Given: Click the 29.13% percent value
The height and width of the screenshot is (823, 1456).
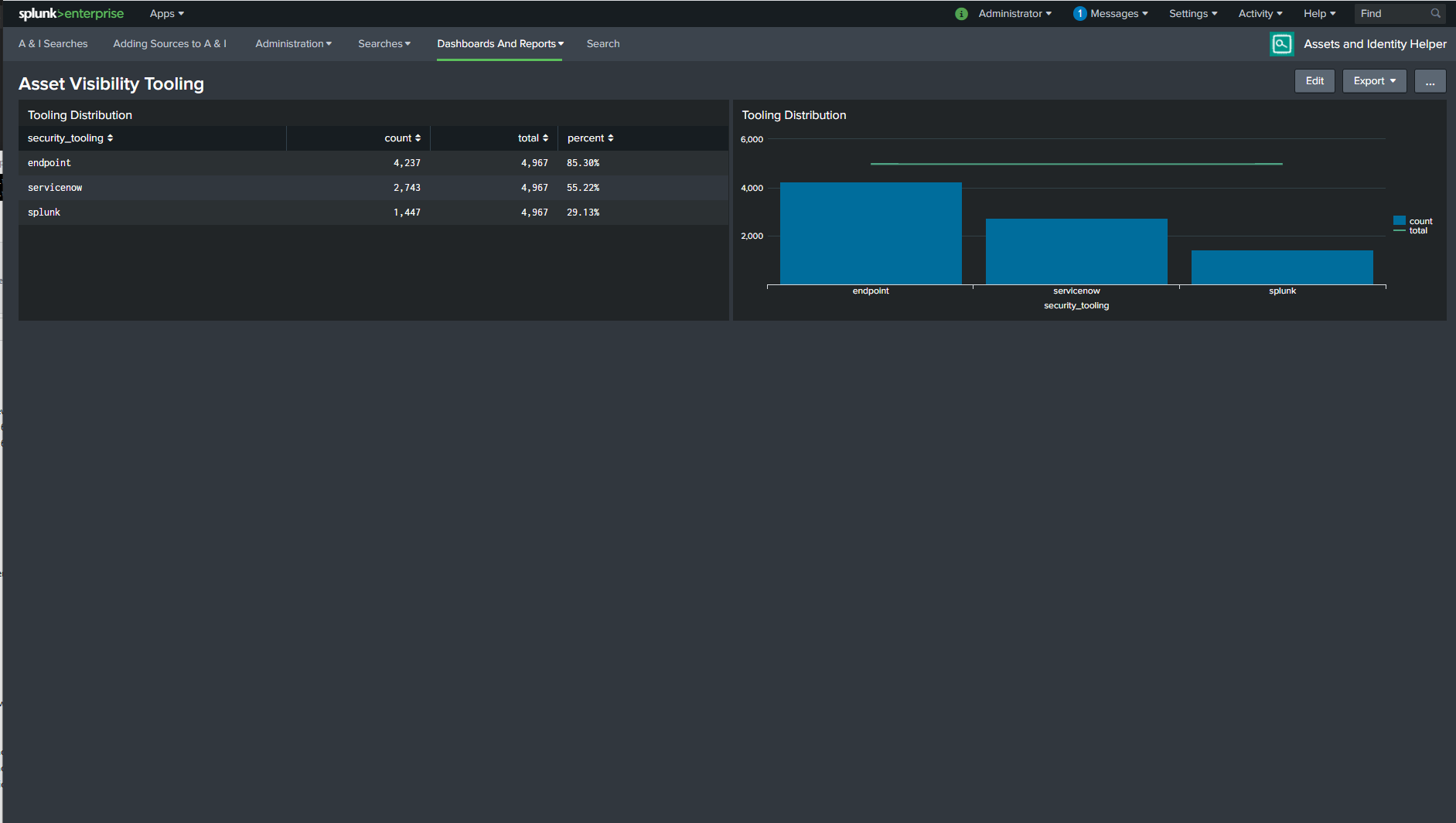Looking at the screenshot, I should (x=583, y=213).
